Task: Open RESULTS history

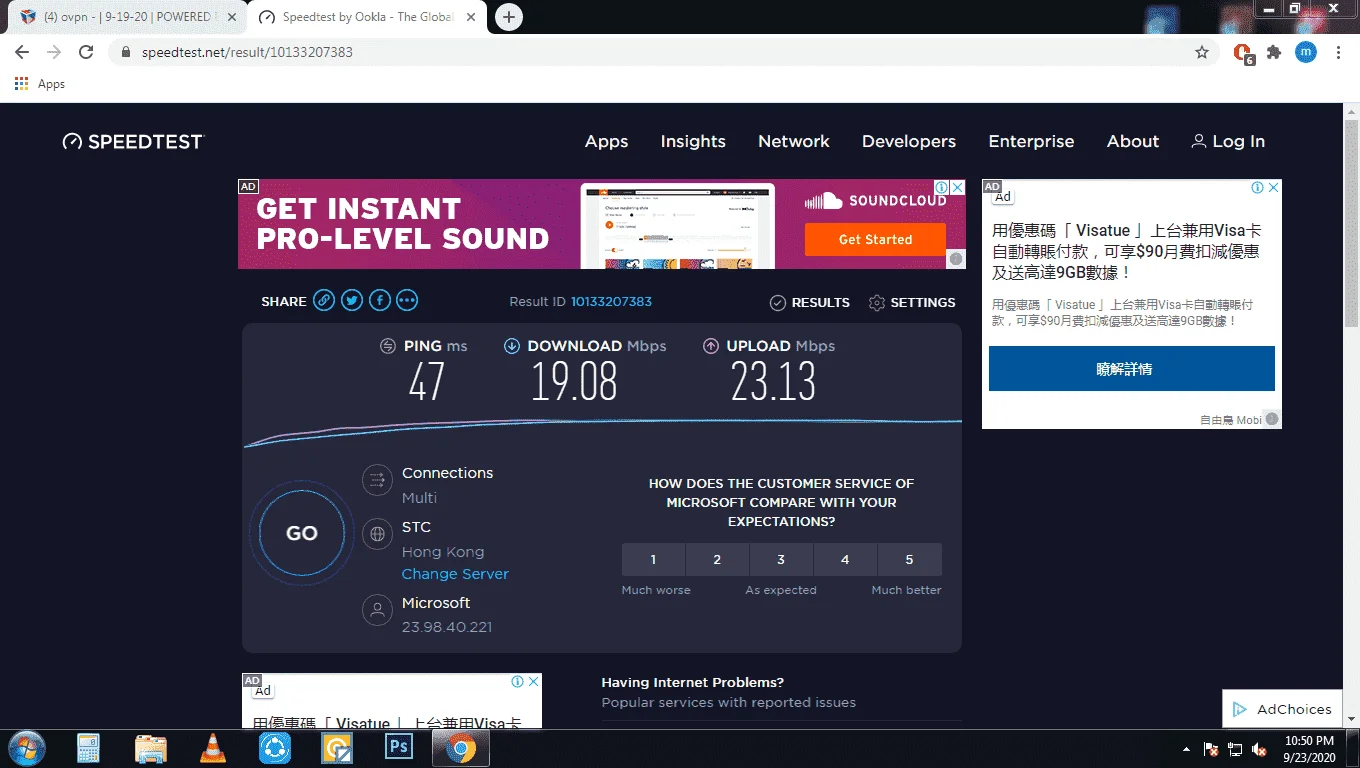Action: 809,302
